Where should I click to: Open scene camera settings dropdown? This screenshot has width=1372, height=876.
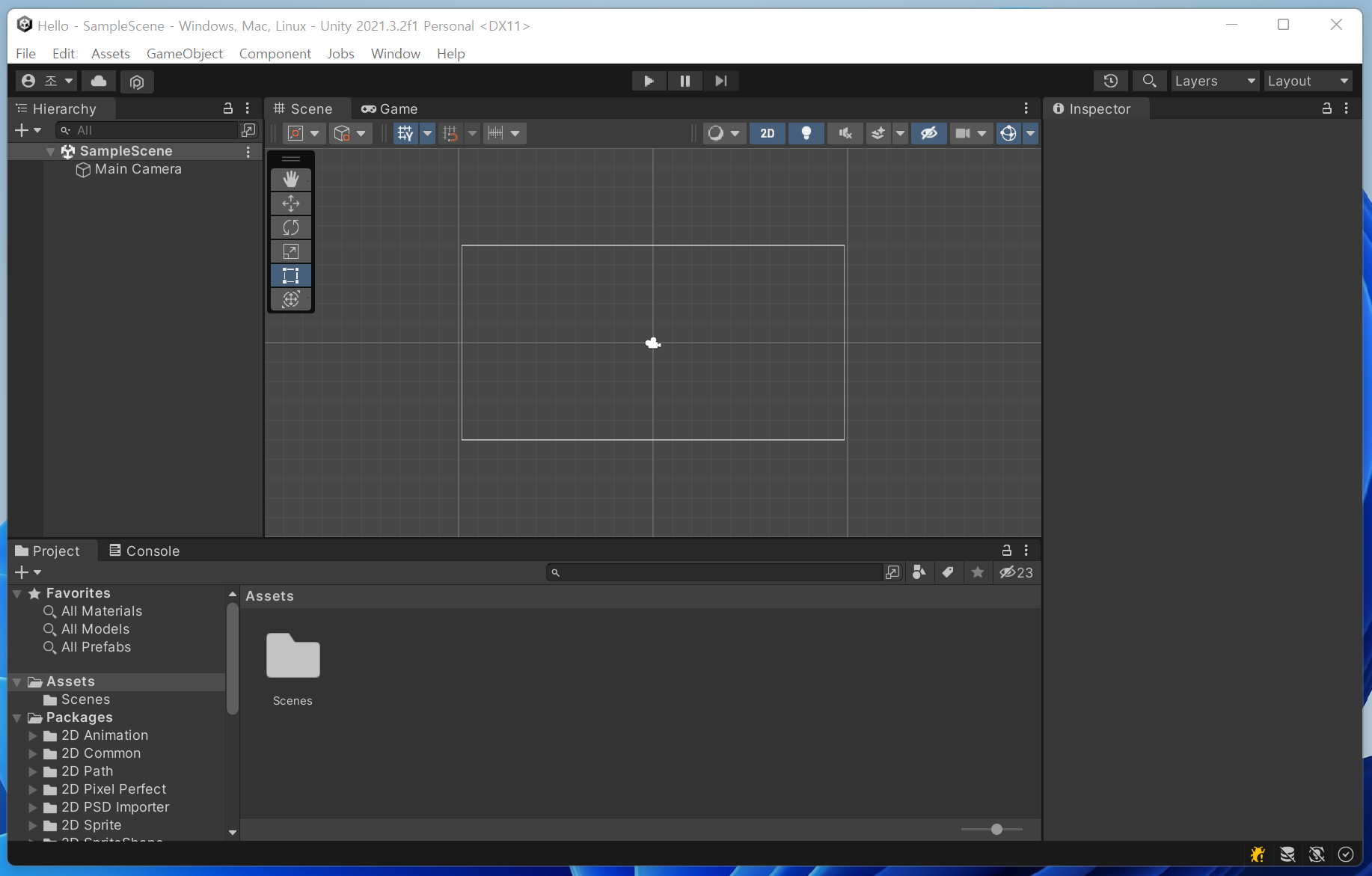971,133
